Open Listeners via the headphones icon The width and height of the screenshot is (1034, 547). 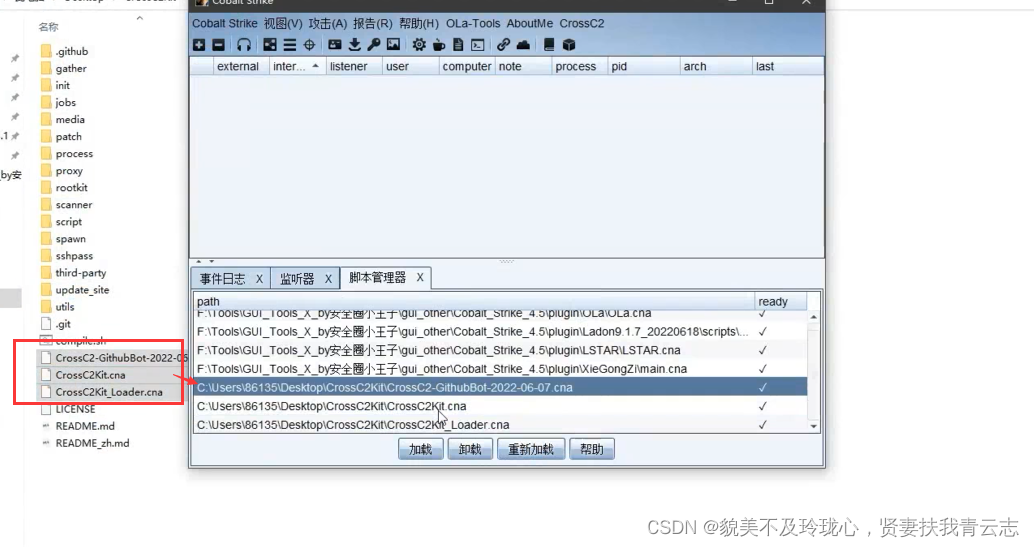pos(244,45)
